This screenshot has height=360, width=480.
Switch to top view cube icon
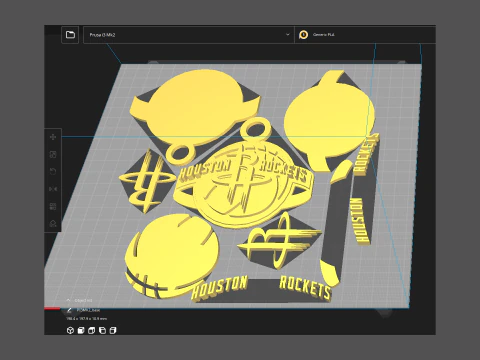[91, 330]
